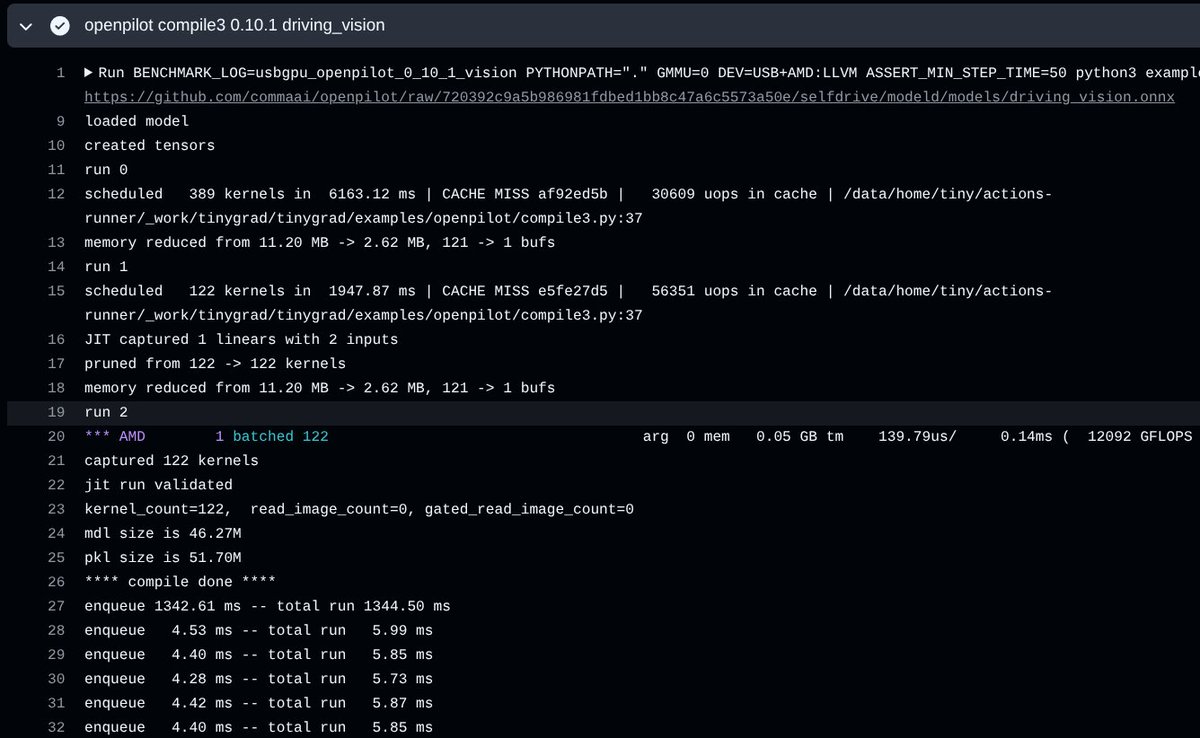Screen dimensions: 1200x738
Task: Click line number 26 compile done
Action: pos(56,582)
